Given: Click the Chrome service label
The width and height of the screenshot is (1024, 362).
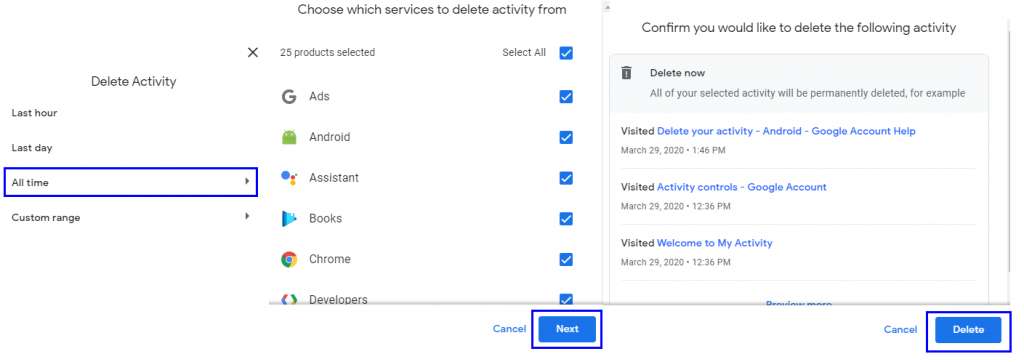Looking at the screenshot, I should click(330, 259).
